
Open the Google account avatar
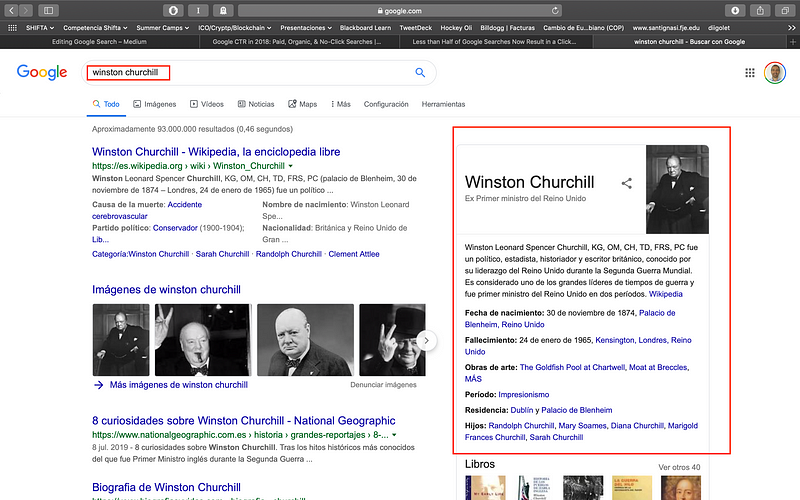pyautogui.click(x=774, y=72)
